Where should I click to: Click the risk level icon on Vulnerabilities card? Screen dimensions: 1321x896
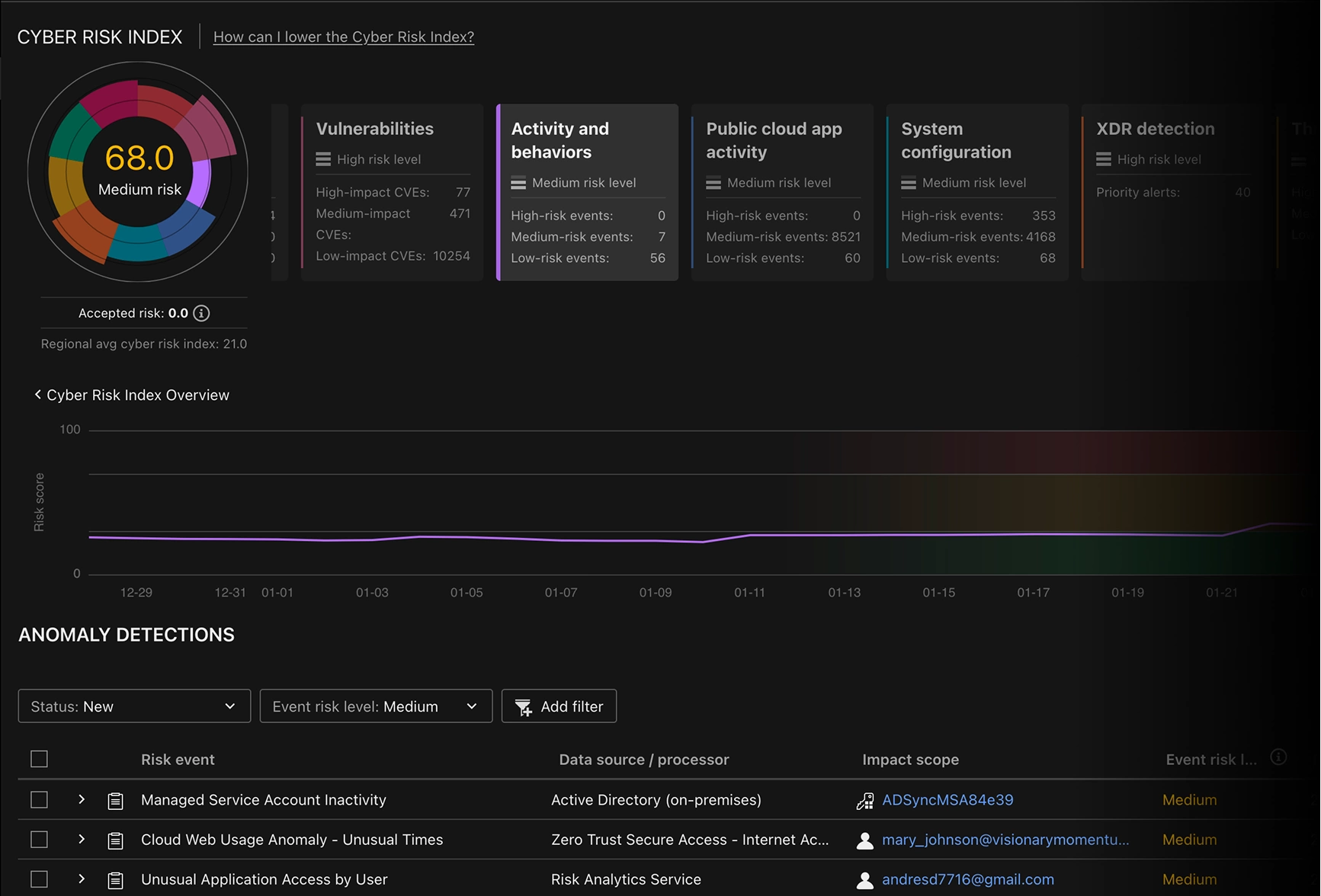322,159
